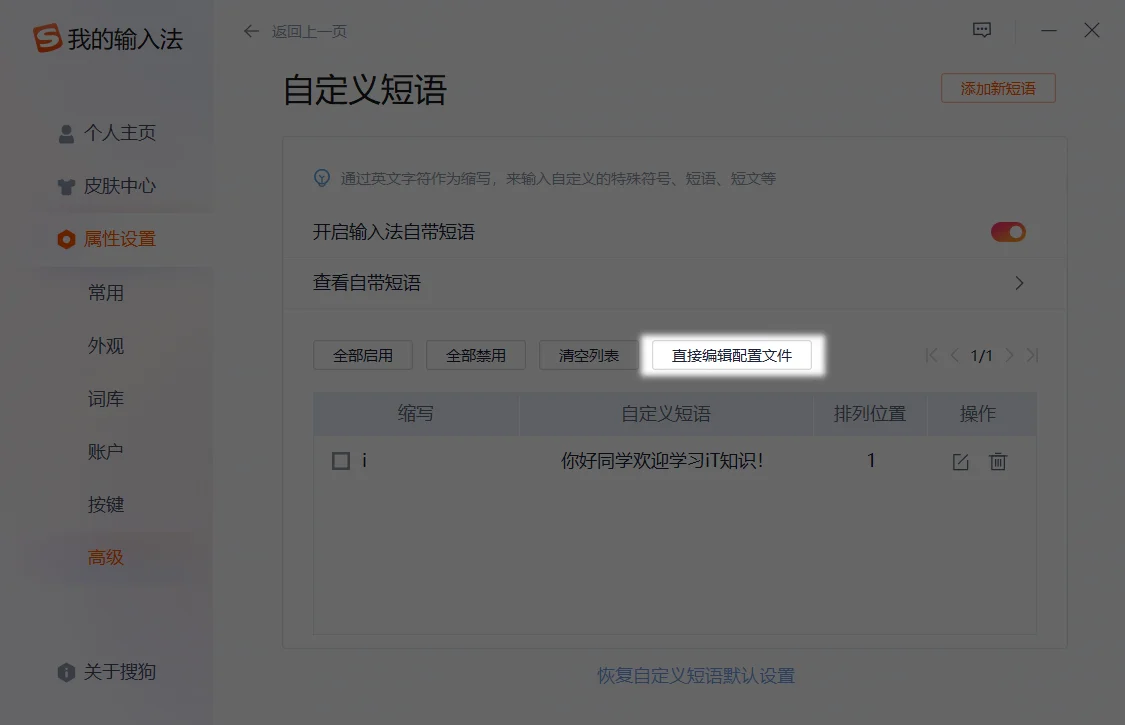The width and height of the screenshot is (1125, 725).
Task: Jump to first page of phrase list
Action: coord(932,355)
